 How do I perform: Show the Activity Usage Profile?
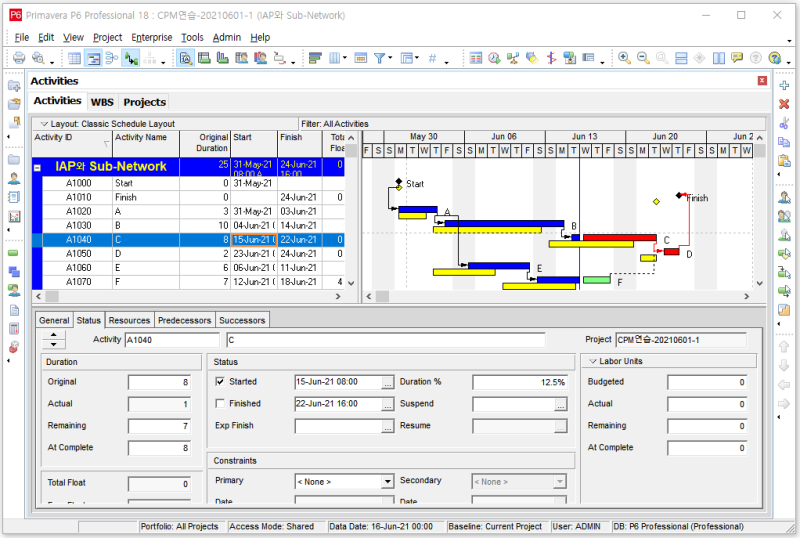click(222, 58)
